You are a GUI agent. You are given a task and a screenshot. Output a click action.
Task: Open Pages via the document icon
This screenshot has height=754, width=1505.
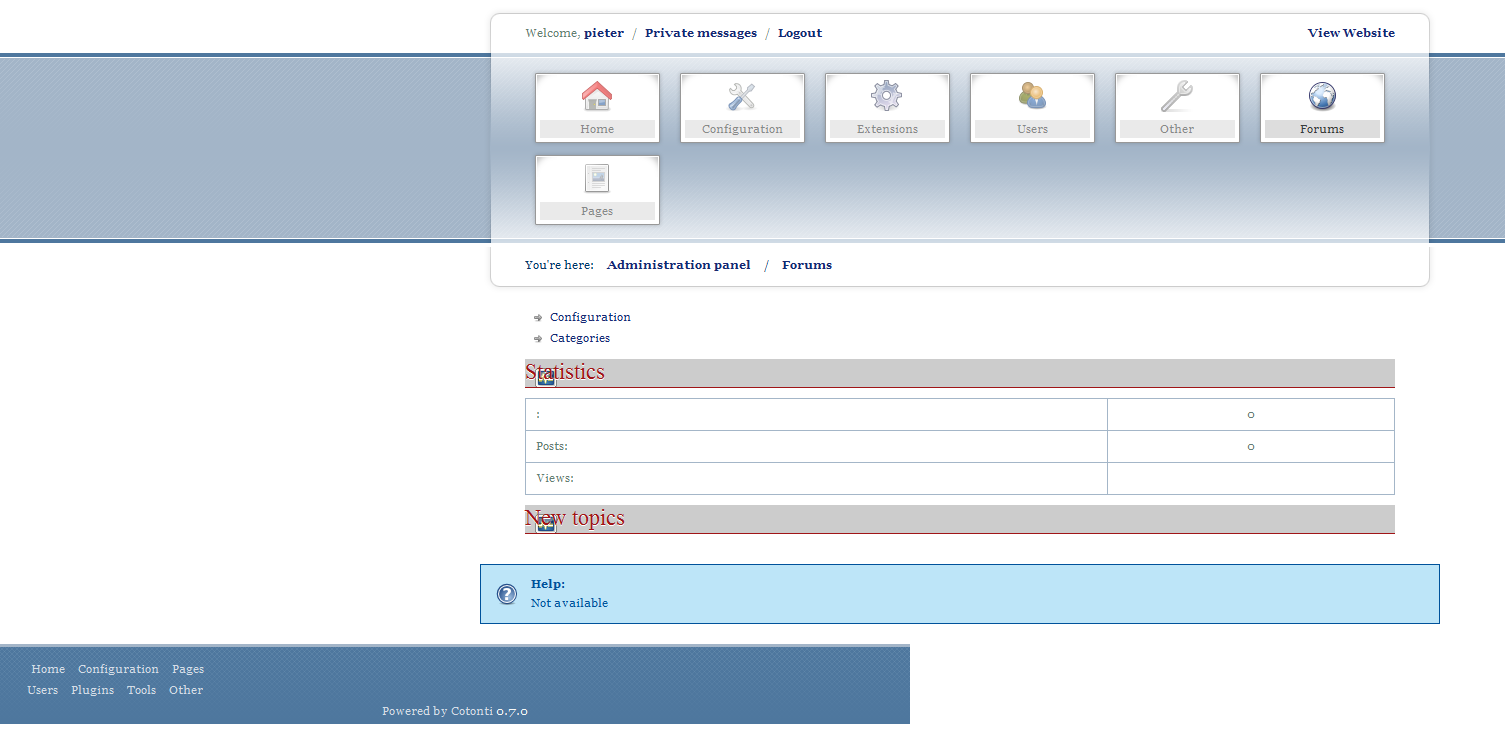pos(597,179)
